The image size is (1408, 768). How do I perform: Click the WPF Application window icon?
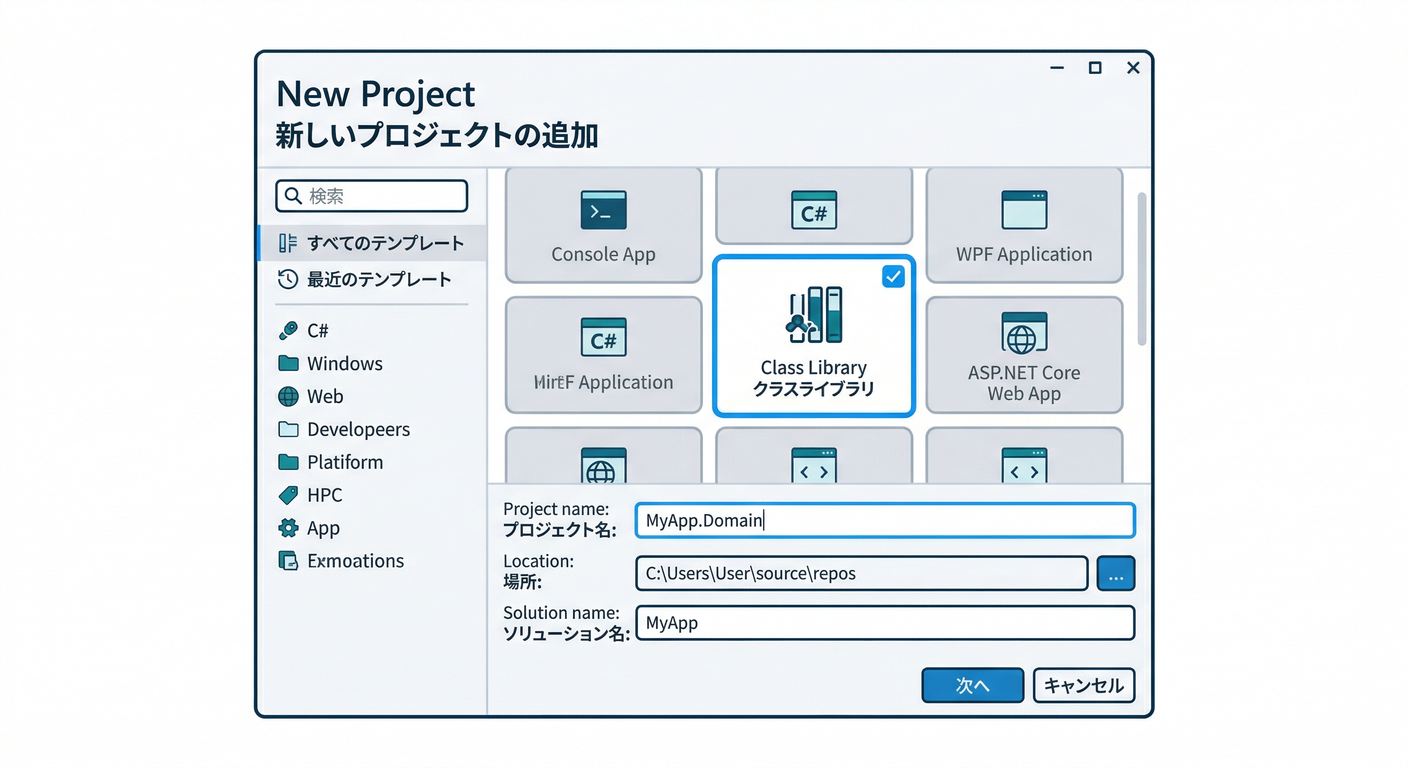click(1024, 210)
